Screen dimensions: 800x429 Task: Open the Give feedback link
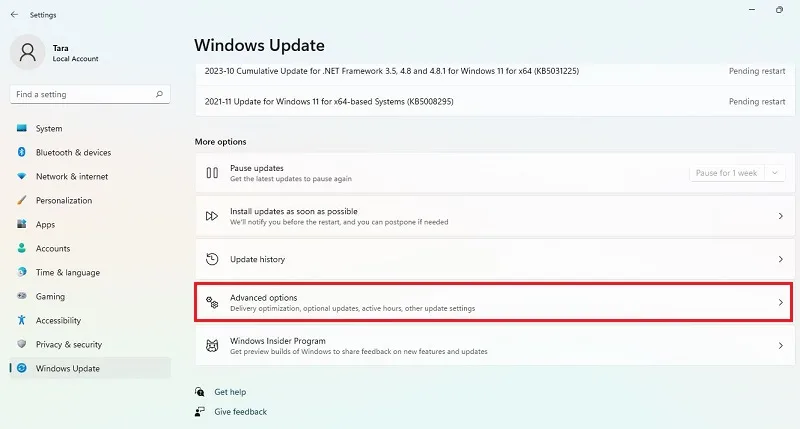pos(240,412)
